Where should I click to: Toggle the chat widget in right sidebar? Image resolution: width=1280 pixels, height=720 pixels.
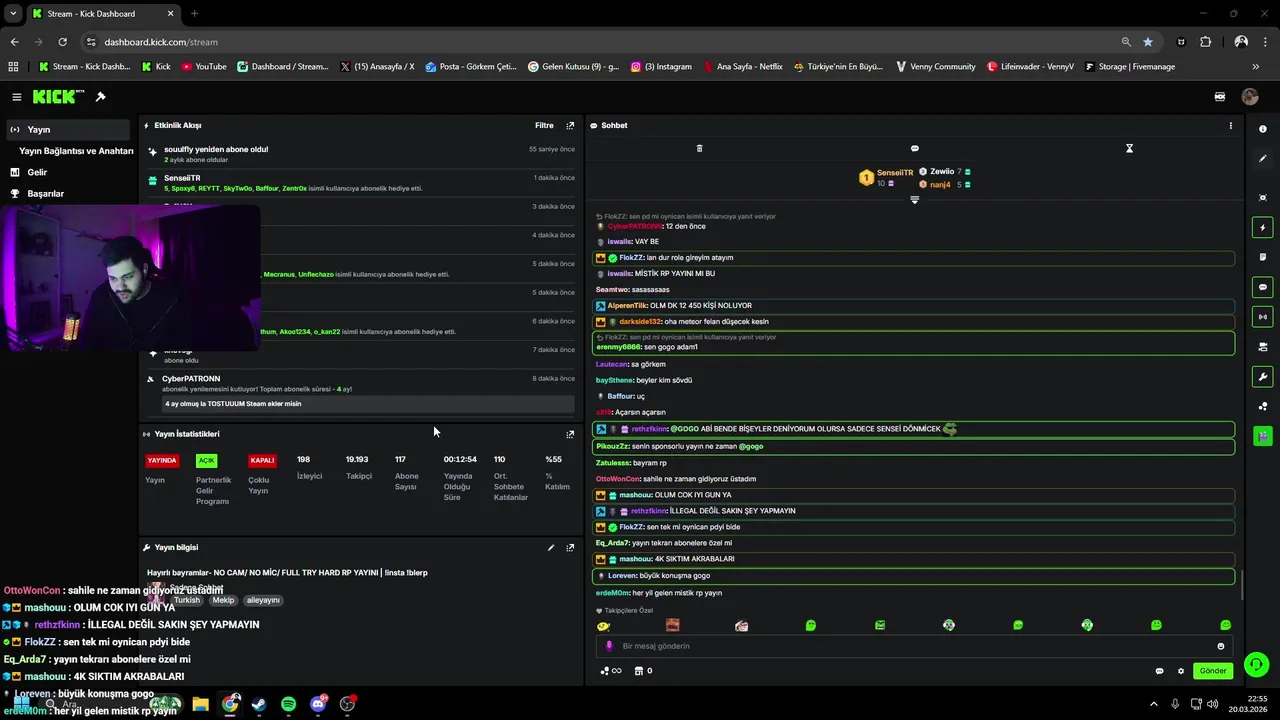tap(1263, 287)
